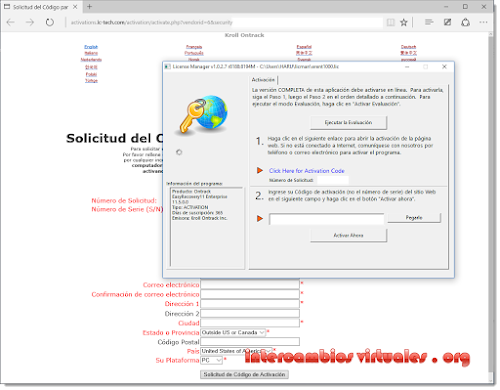Viewport: 500px width, 390px height.
Task: Switch page language to Français
Action: [194, 47]
